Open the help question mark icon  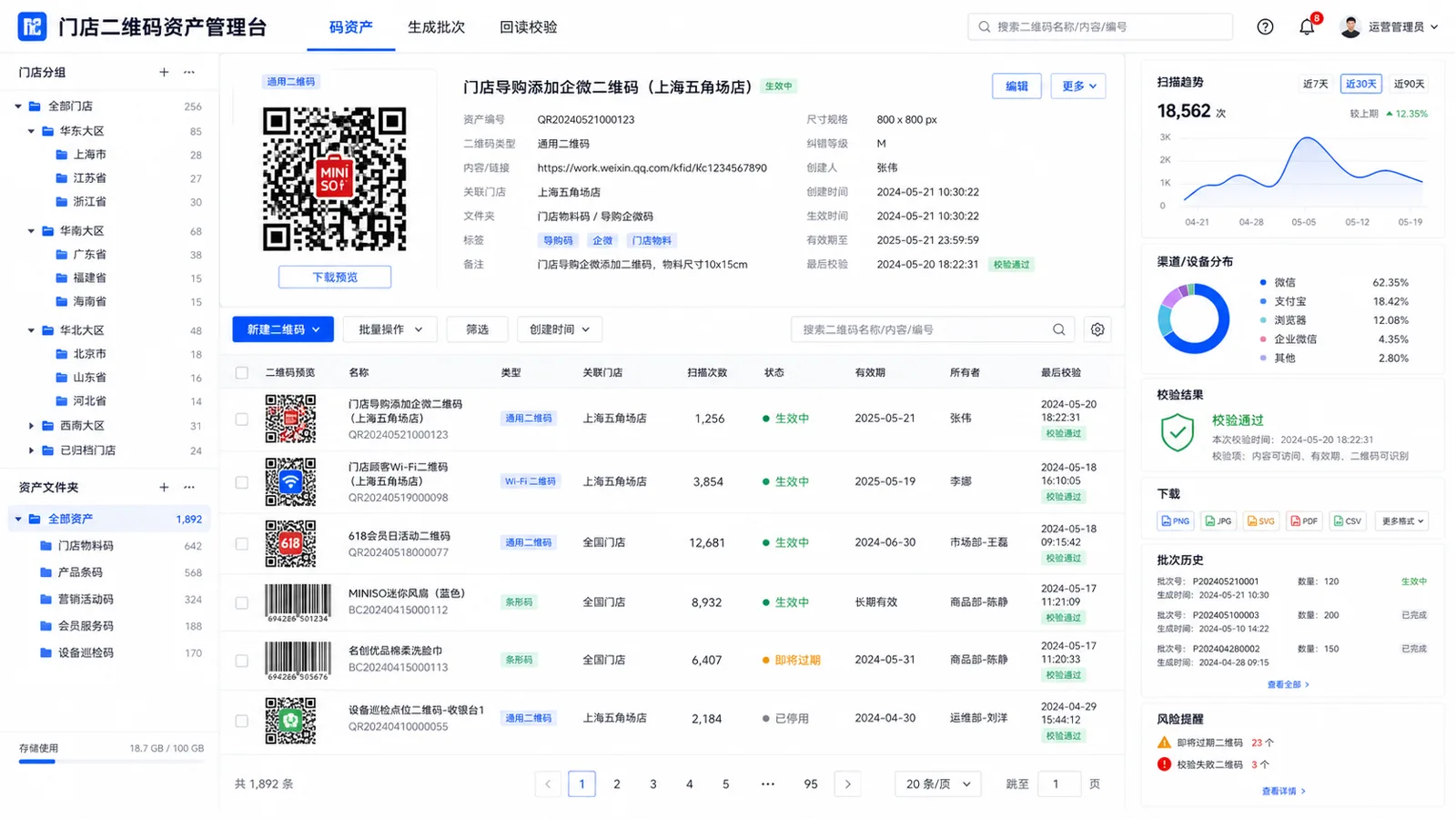pyautogui.click(x=1265, y=27)
